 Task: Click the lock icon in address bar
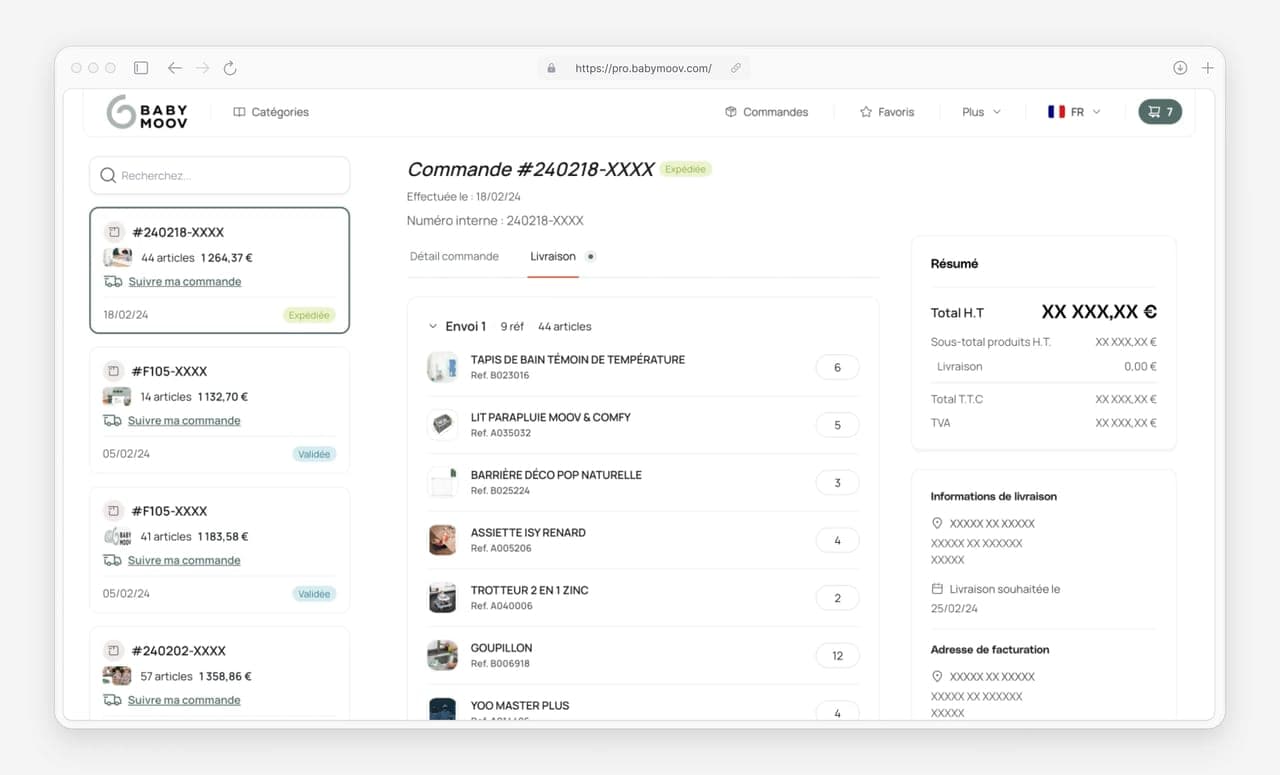[x=551, y=68]
